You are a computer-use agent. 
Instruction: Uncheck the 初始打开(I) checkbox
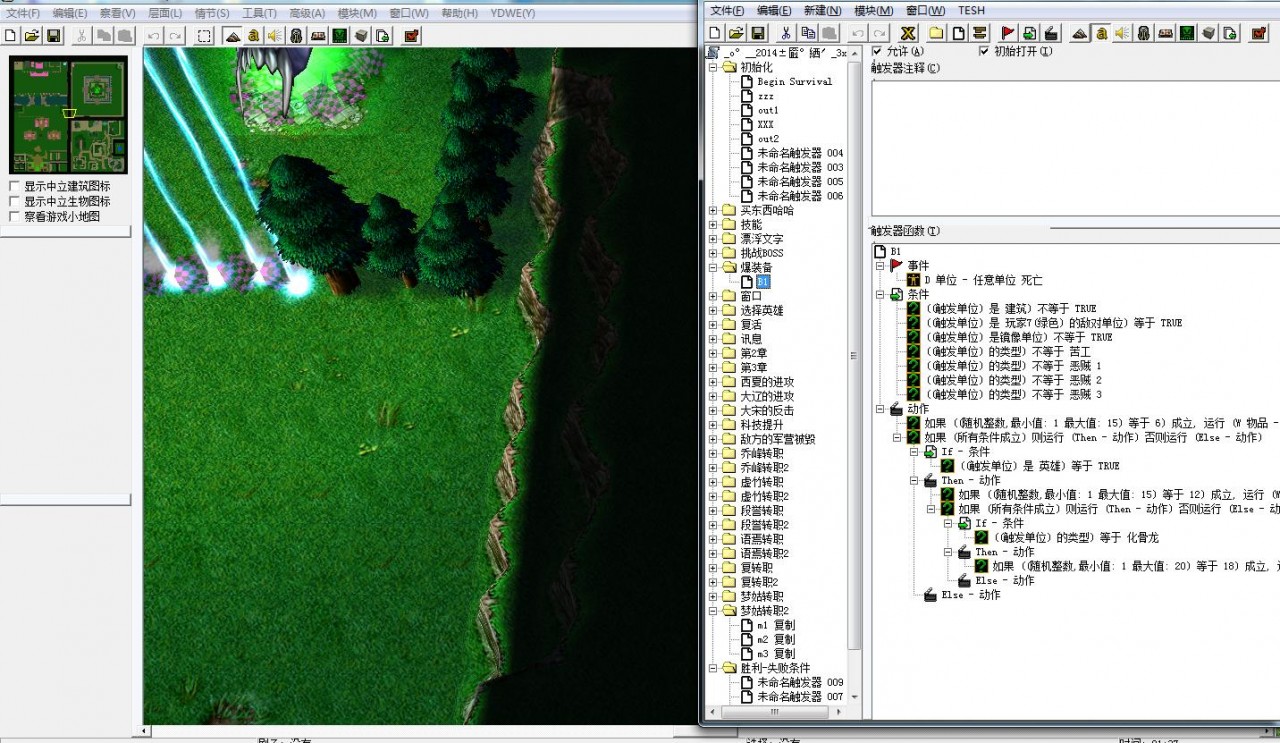point(984,51)
